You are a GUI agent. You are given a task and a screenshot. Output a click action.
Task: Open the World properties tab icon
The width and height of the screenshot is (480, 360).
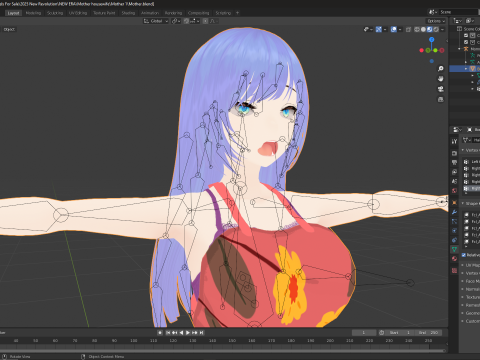coord(454,191)
